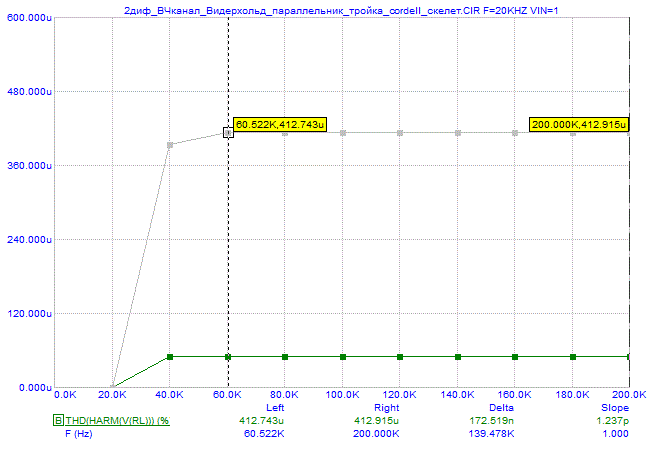Screen dimensions: 656x451
Task: Click the boxed left cursor point on the gray curve
Action: 228,133
